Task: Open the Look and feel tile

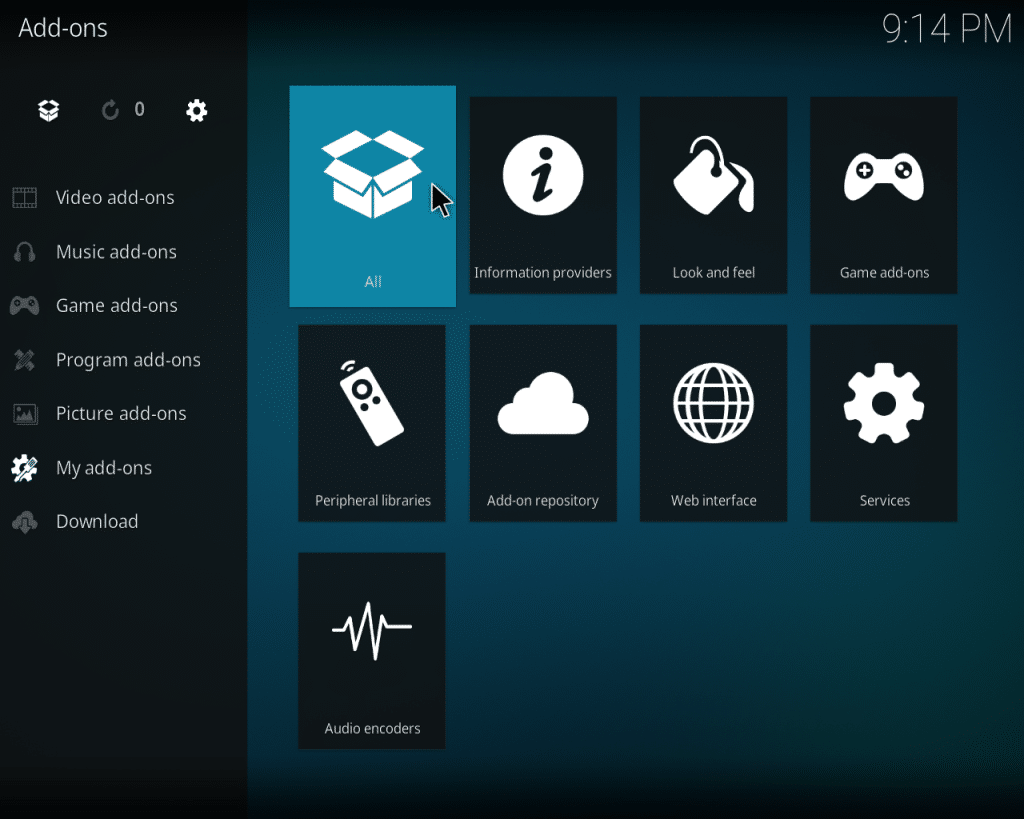Action: [x=713, y=195]
